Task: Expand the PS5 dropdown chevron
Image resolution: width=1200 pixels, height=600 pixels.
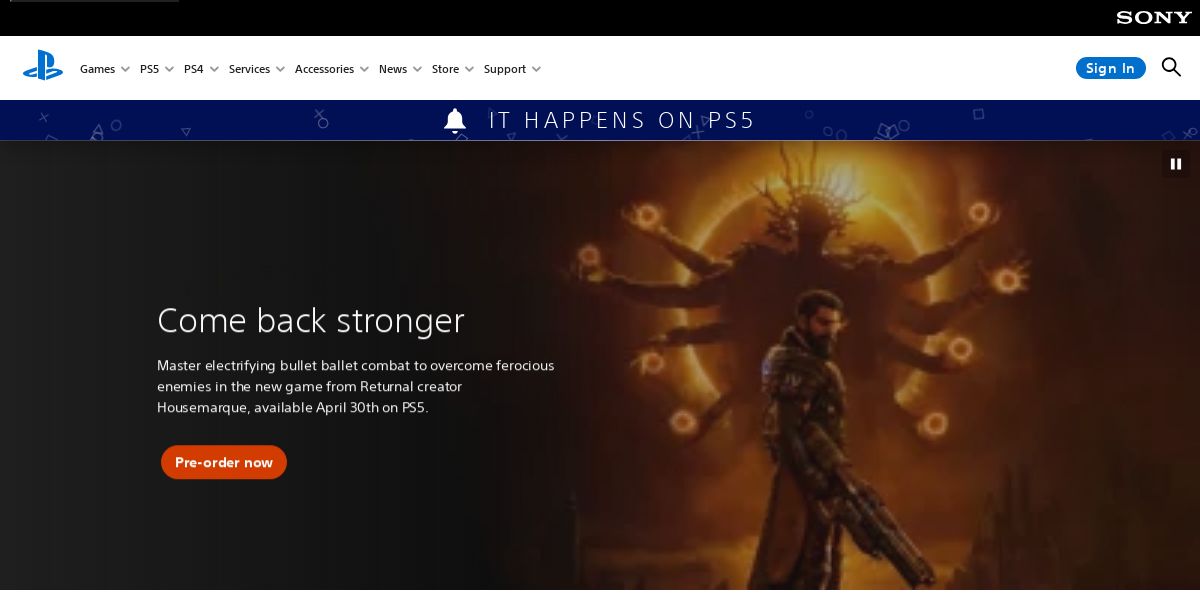Action: click(x=169, y=69)
